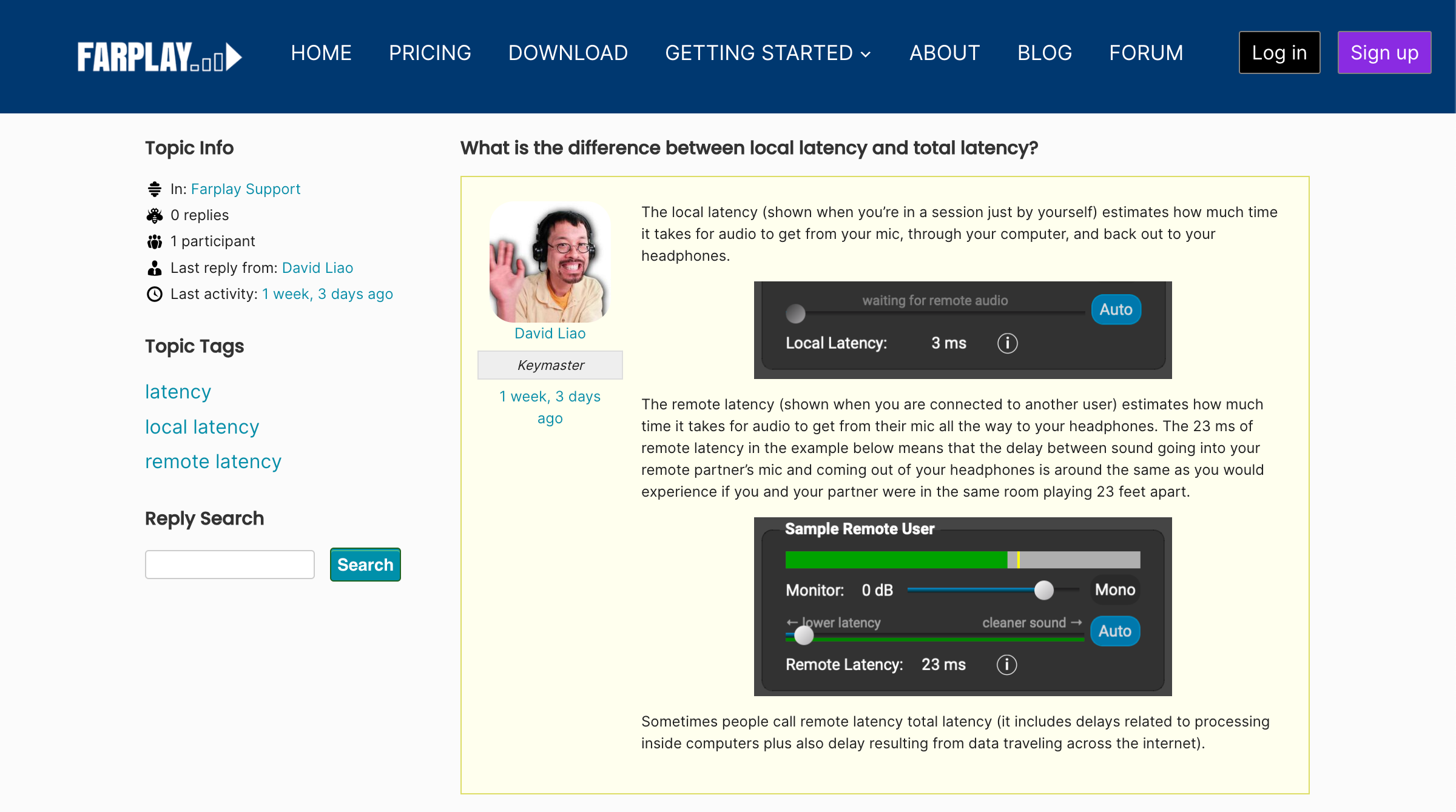
Task: Click the info icon beside Local Latency 3 ms
Action: pyautogui.click(x=1008, y=343)
